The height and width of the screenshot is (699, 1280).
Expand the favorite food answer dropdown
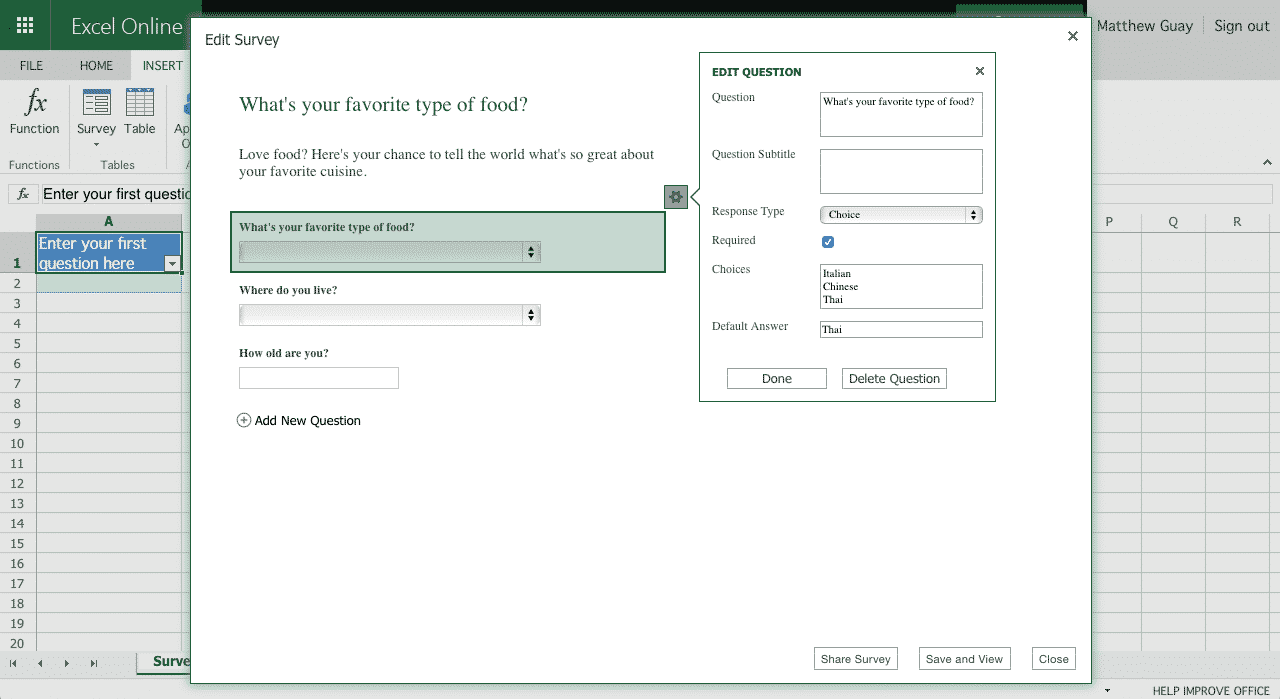click(x=390, y=252)
